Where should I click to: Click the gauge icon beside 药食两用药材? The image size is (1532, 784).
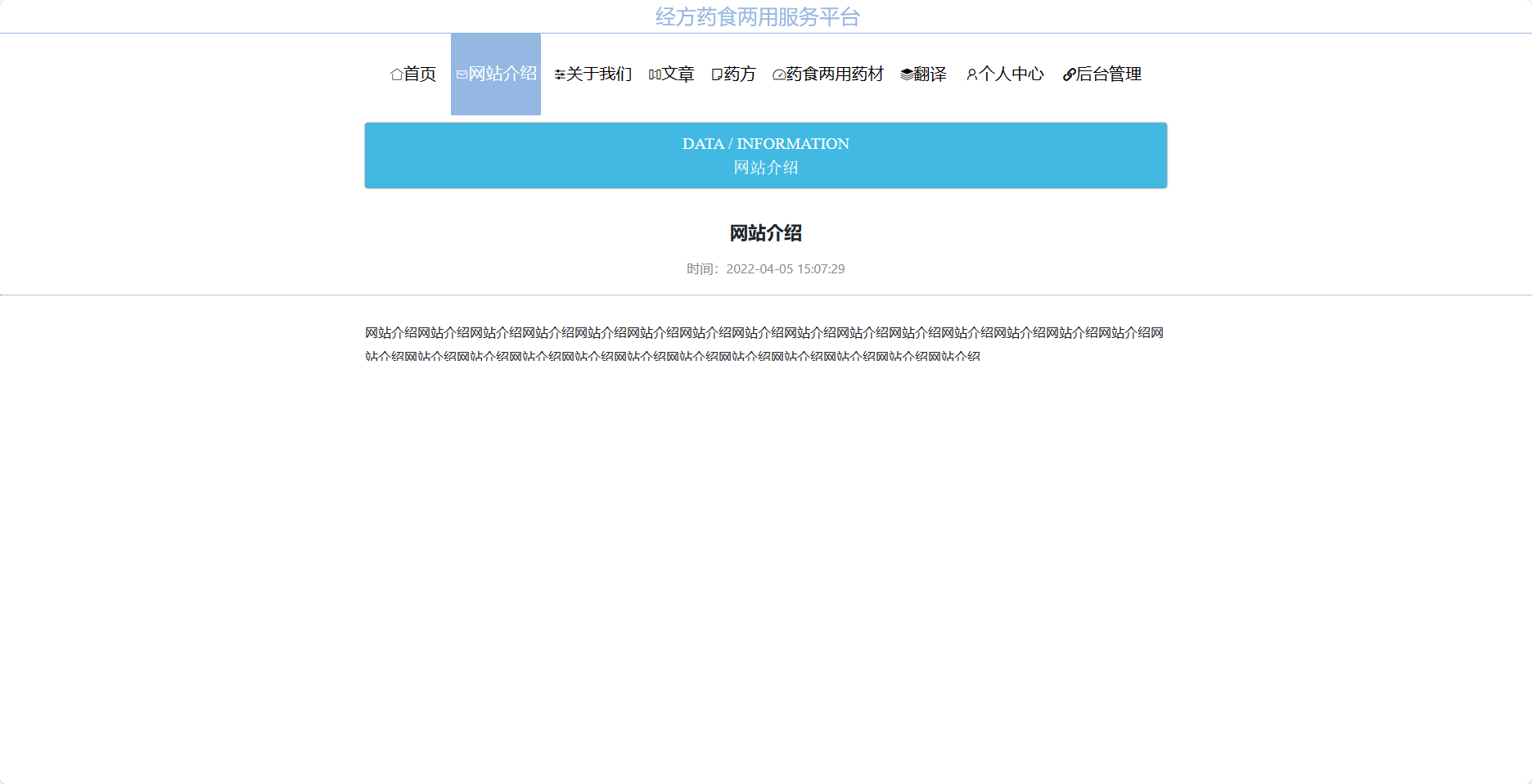[x=779, y=74]
